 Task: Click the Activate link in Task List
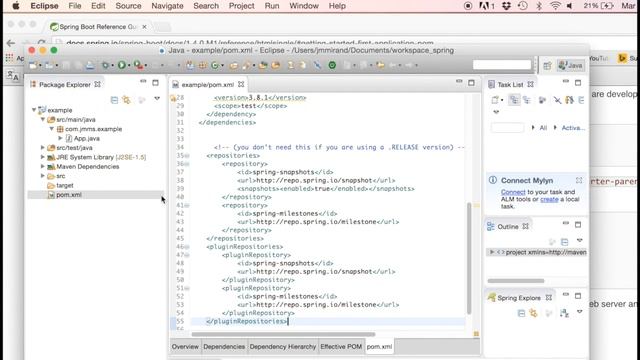(x=573, y=128)
